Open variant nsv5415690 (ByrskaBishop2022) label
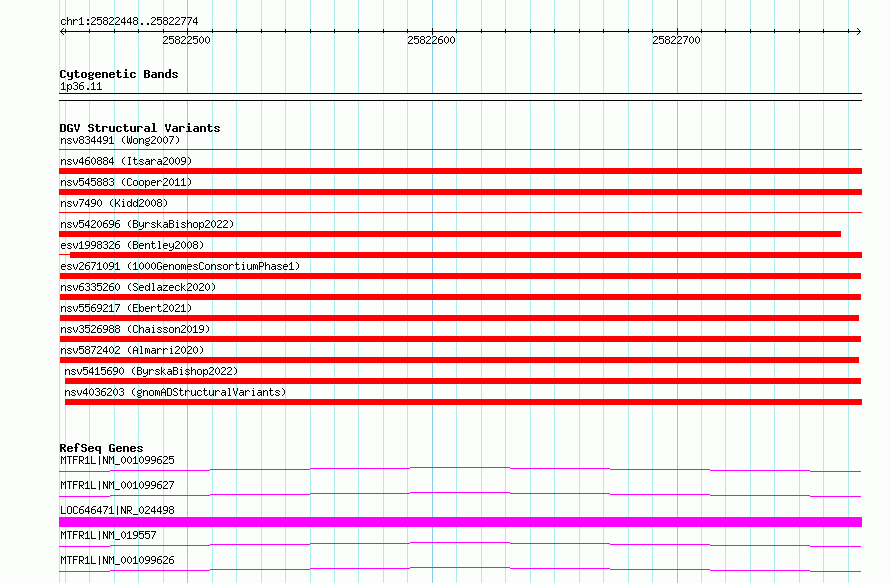This screenshot has width=890, height=583. (151, 371)
